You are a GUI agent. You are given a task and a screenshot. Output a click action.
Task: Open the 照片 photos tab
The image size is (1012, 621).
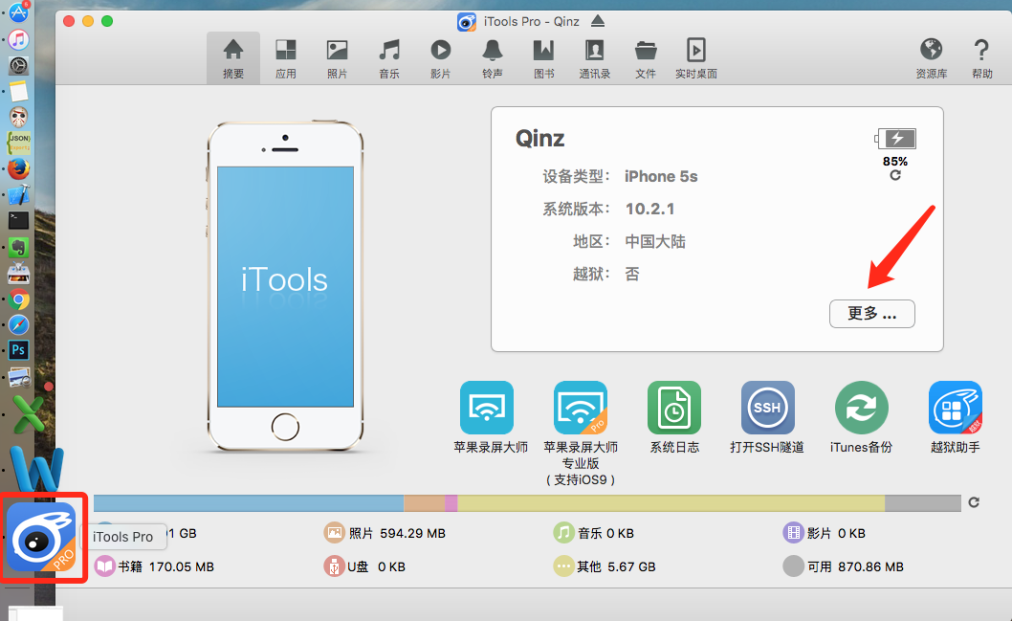[337, 58]
